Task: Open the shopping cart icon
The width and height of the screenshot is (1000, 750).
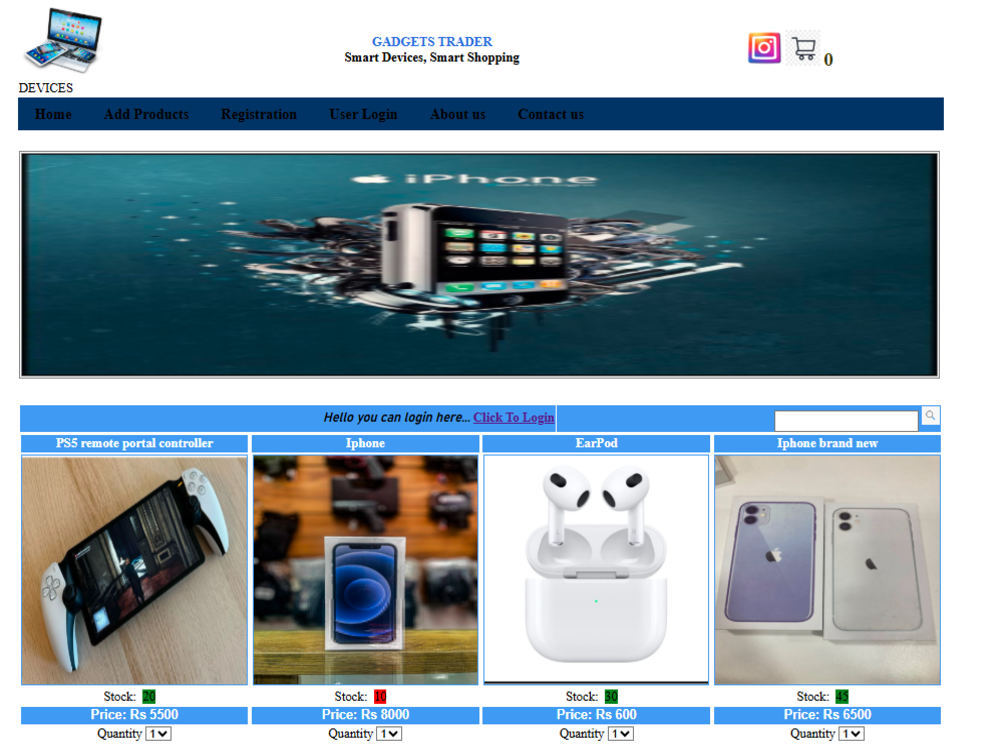Action: click(804, 48)
